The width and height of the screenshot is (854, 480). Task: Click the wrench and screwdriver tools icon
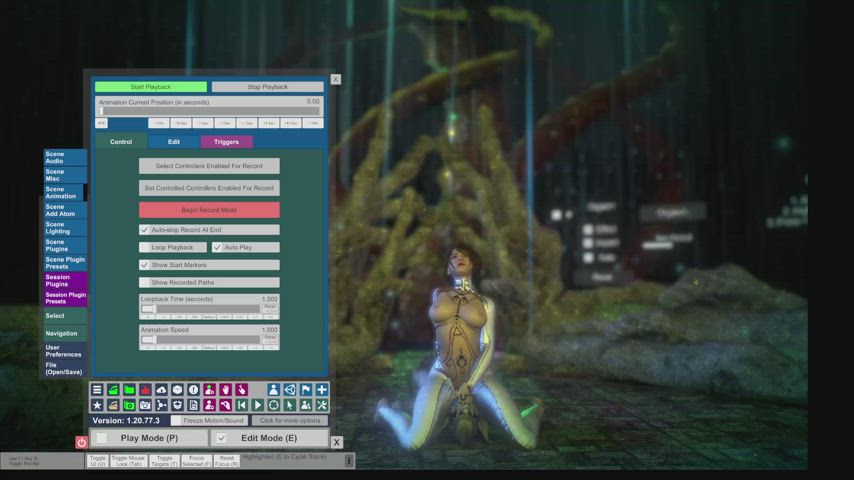click(x=322, y=405)
